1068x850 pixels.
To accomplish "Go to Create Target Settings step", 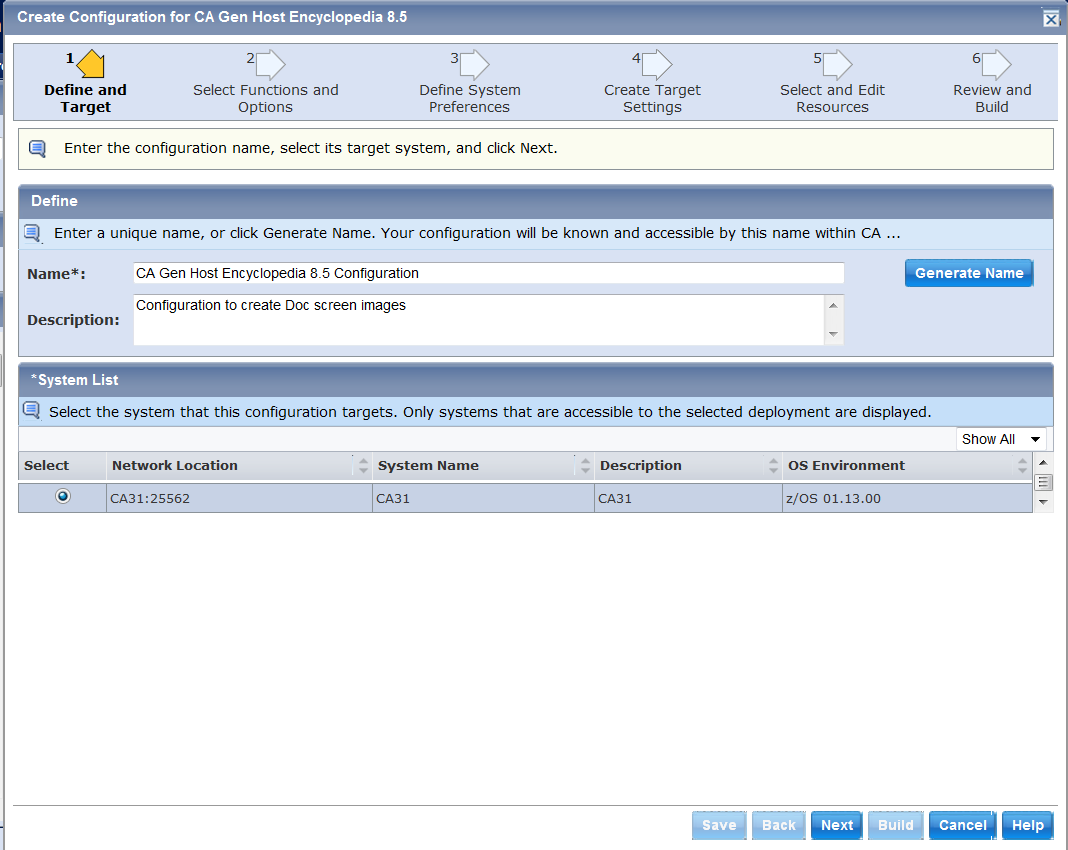I will (652, 98).
